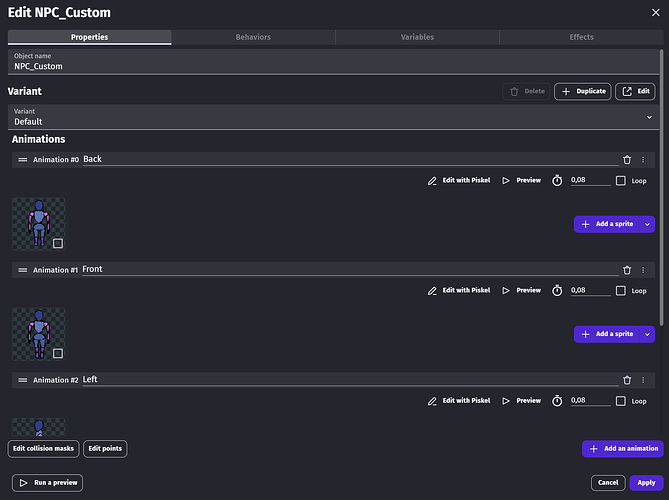Click frame duration field of Left animation
Viewport: 669px width, 500px height.
tap(590, 401)
